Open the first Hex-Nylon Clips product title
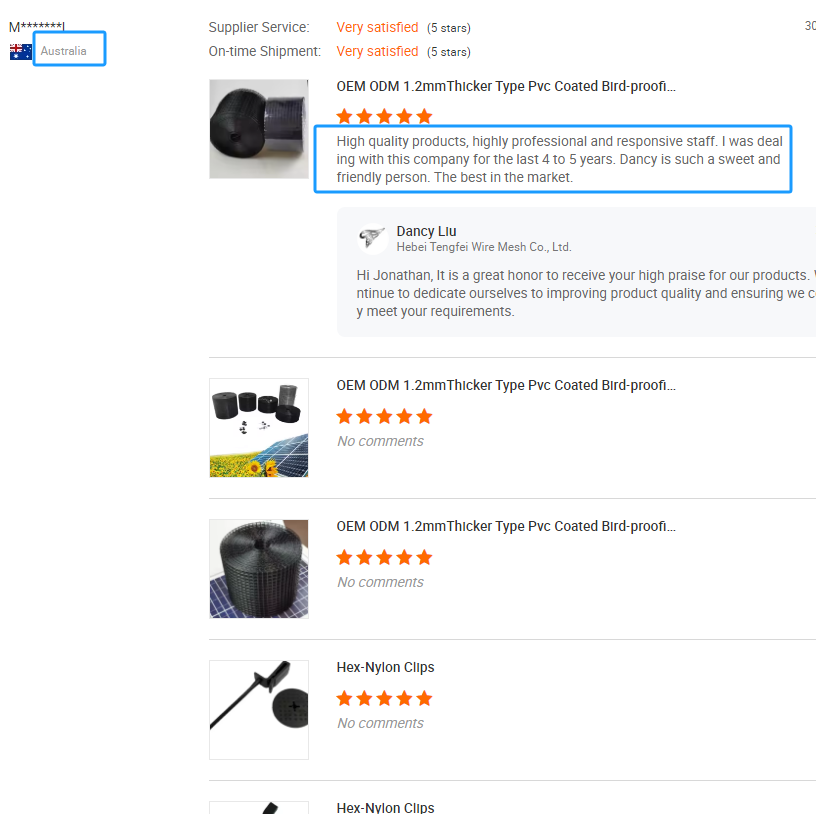 (x=385, y=667)
